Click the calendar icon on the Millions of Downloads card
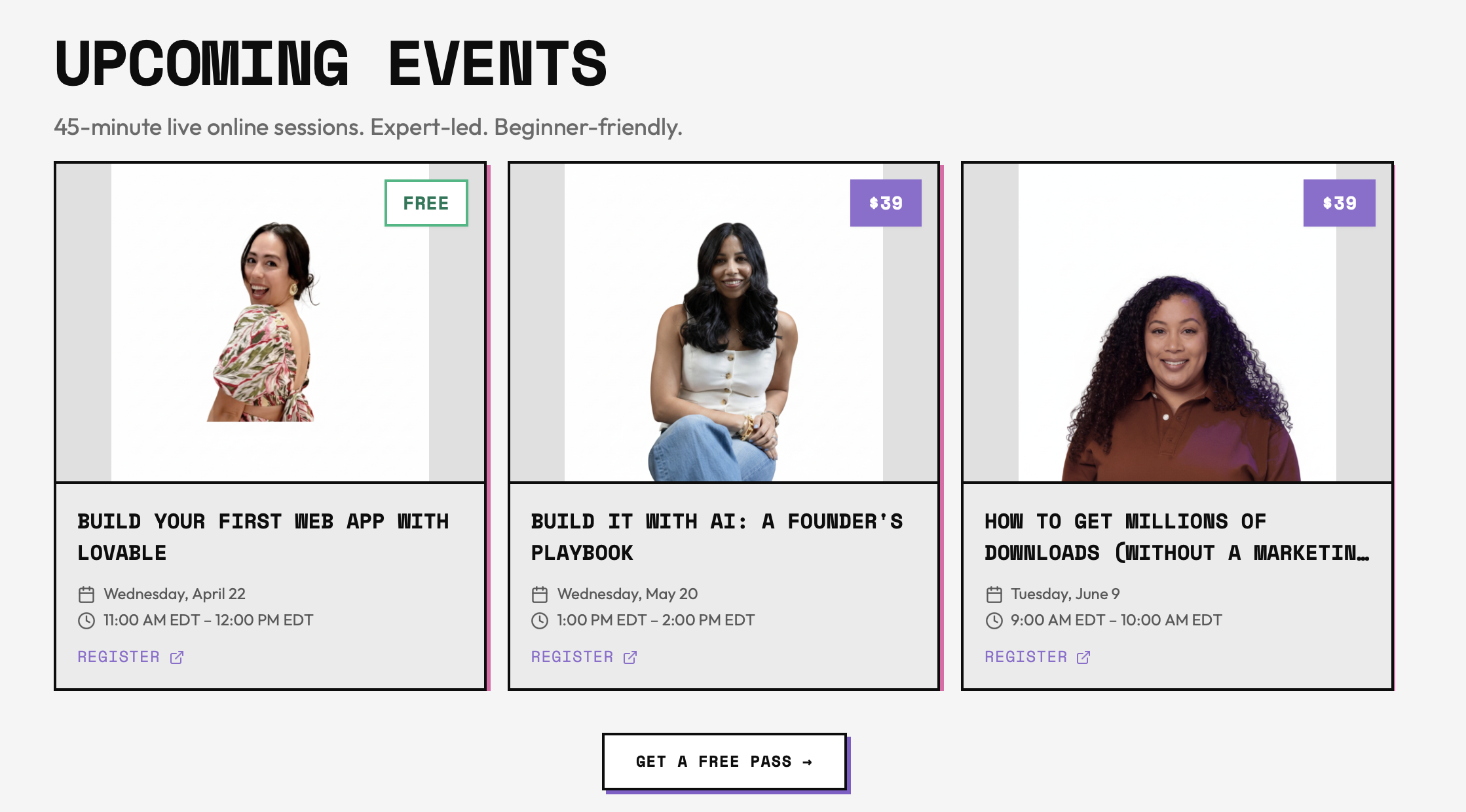 click(x=994, y=594)
